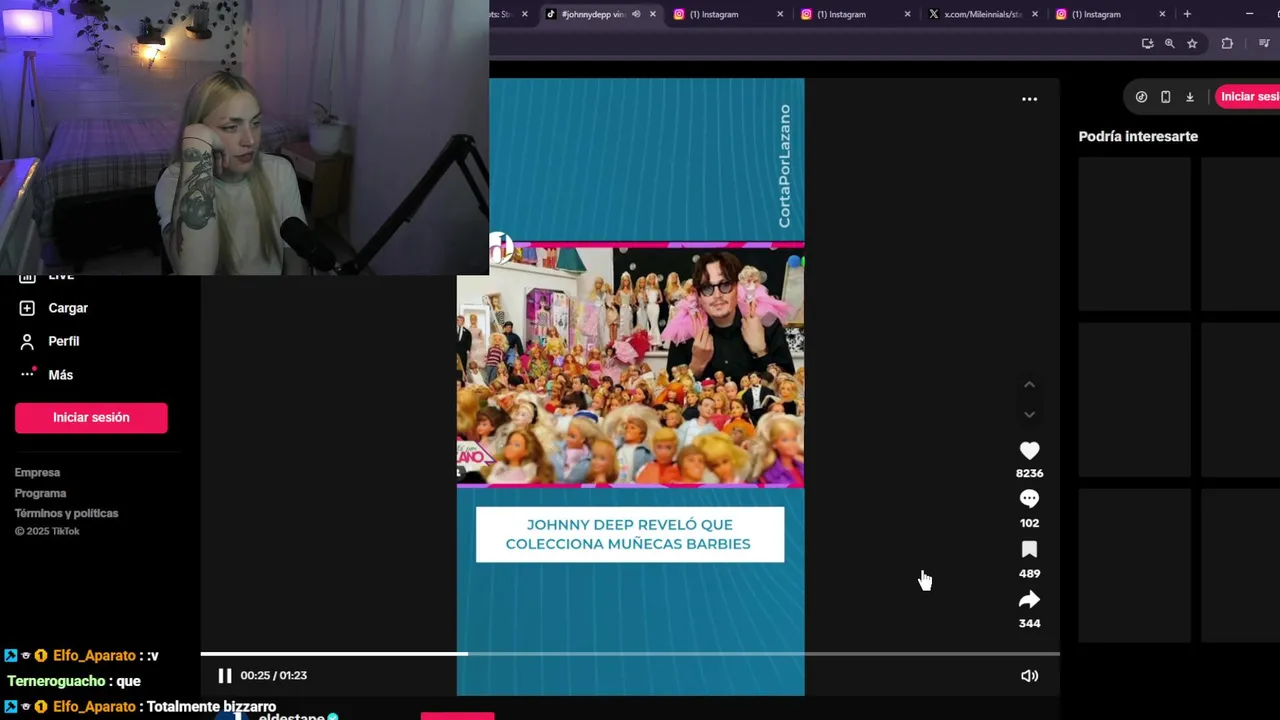Click the © 2025 TikTok footer text

(x=47, y=531)
